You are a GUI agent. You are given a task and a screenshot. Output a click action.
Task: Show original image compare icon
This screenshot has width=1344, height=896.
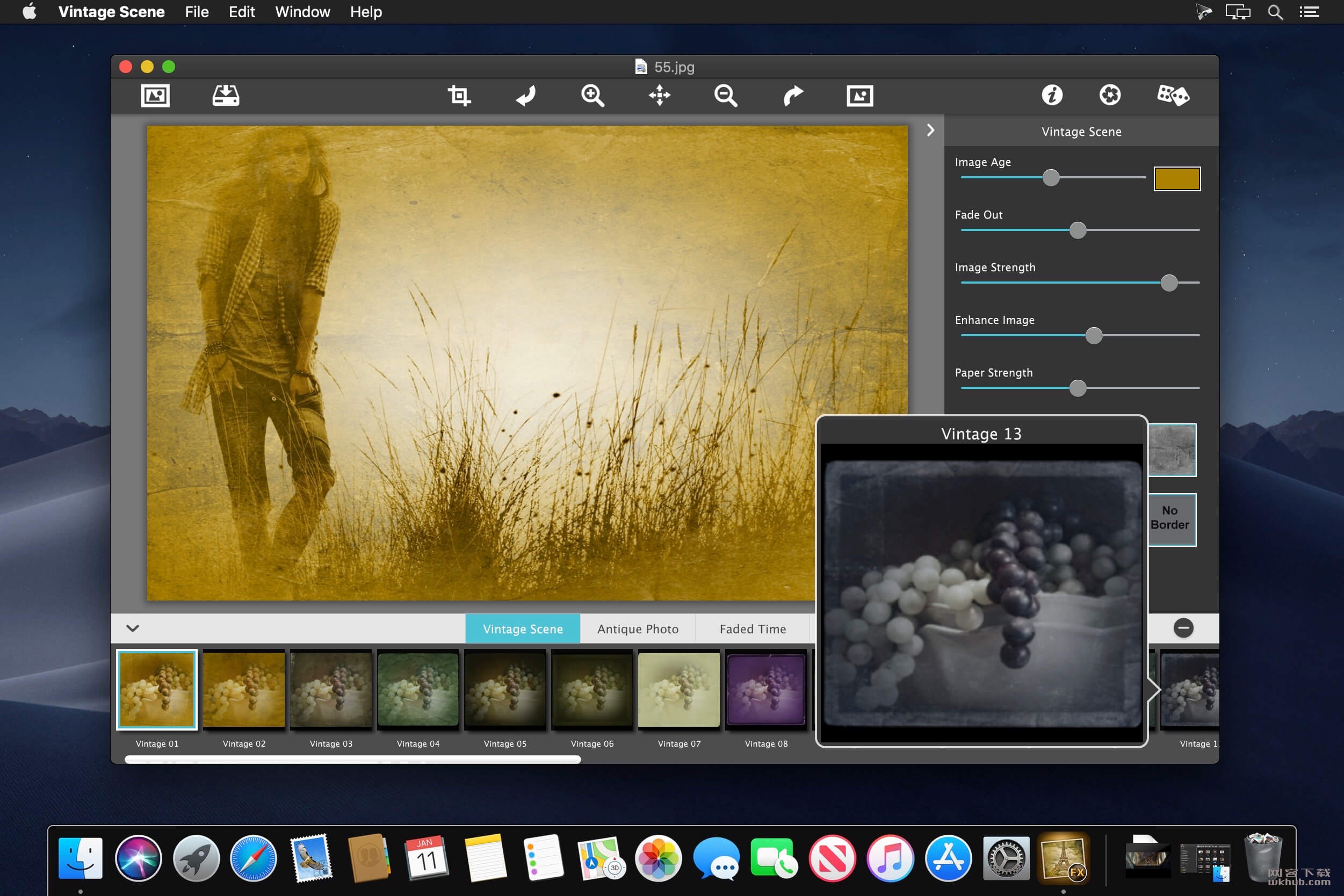point(860,96)
